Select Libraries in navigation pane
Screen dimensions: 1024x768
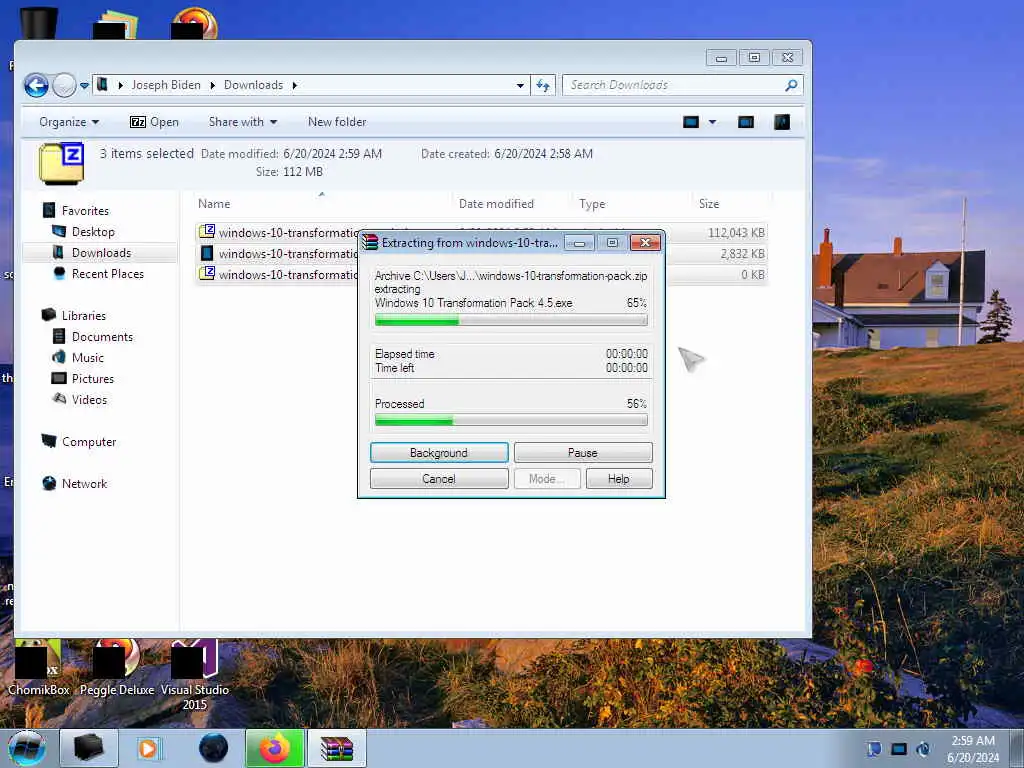point(84,315)
